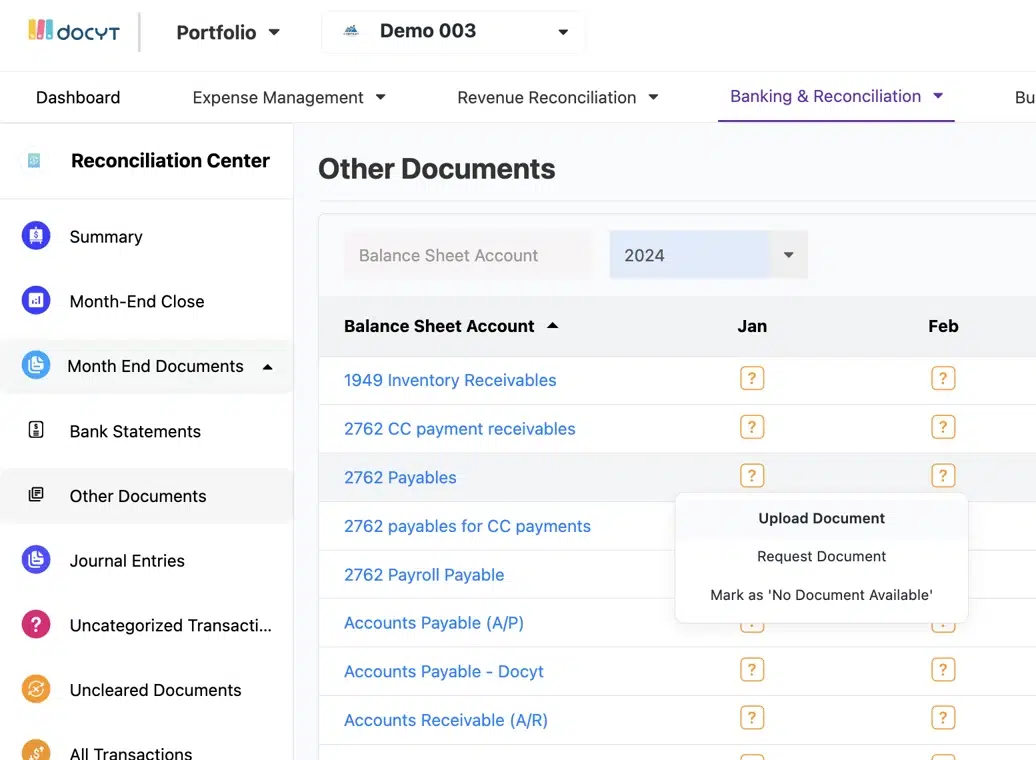Click the Uncleared Documents icon

pos(35,690)
